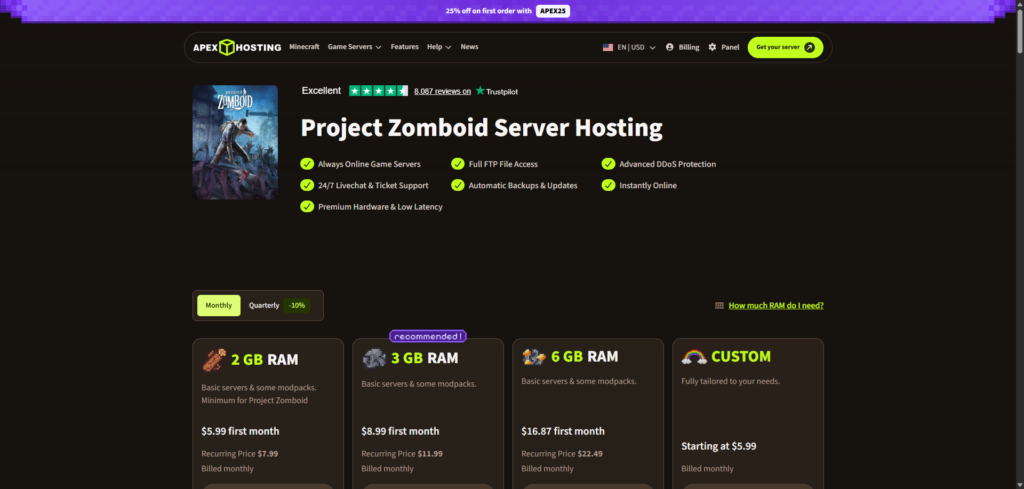Click the 2 GB RAM plan icon

(x=214, y=359)
